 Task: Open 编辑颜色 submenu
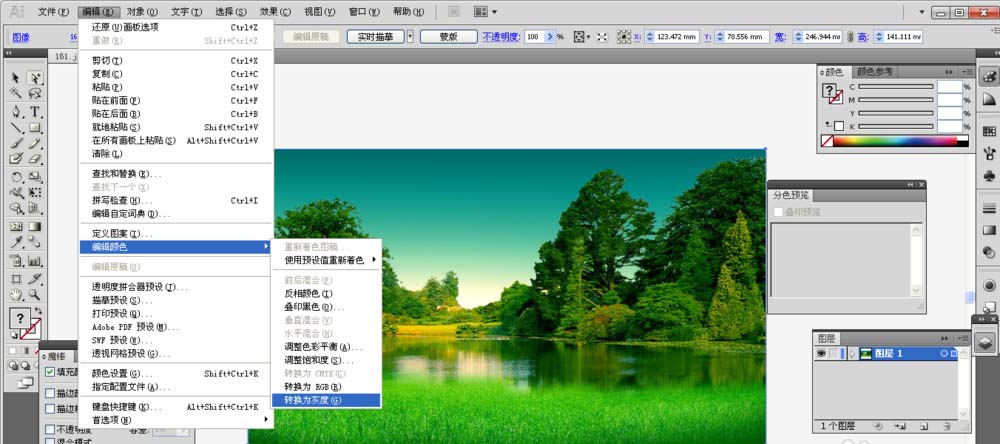click(x=177, y=247)
